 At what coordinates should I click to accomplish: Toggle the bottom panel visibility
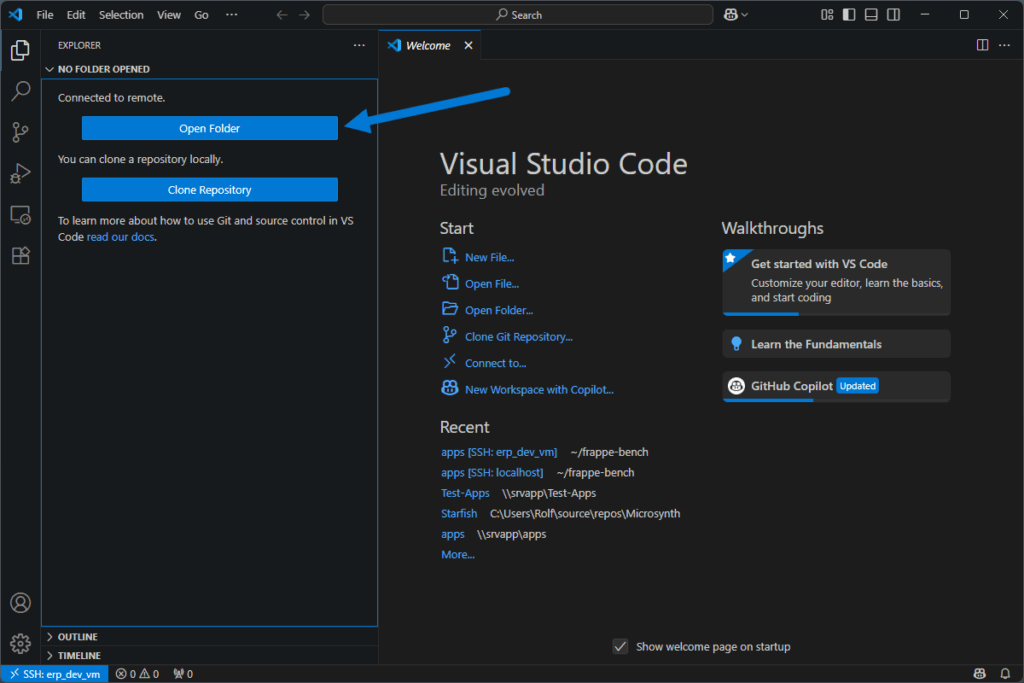(871, 14)
